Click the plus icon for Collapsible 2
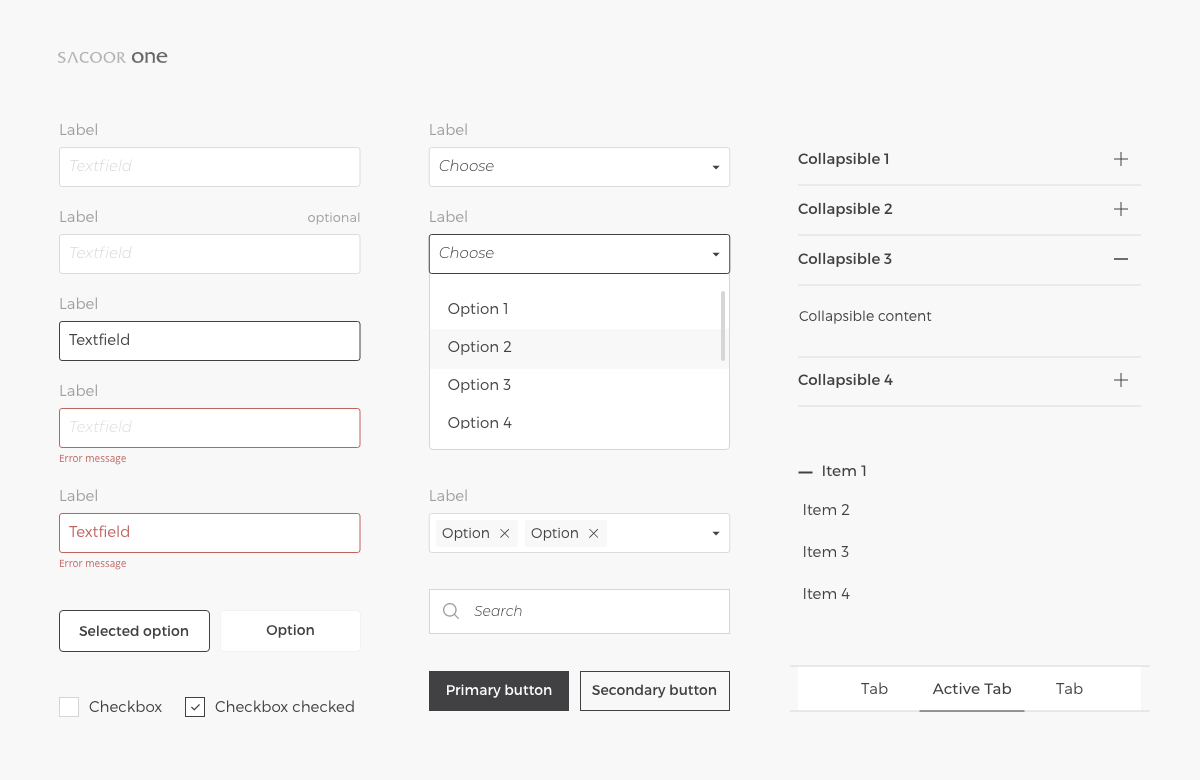 [x=1121, y=209]
